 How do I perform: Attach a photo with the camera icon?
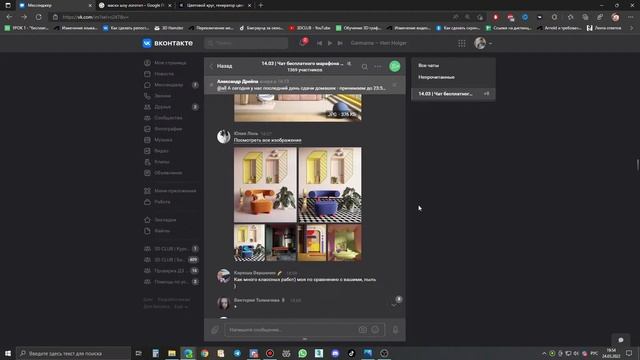pyautogui.click(x=362, y=330)
